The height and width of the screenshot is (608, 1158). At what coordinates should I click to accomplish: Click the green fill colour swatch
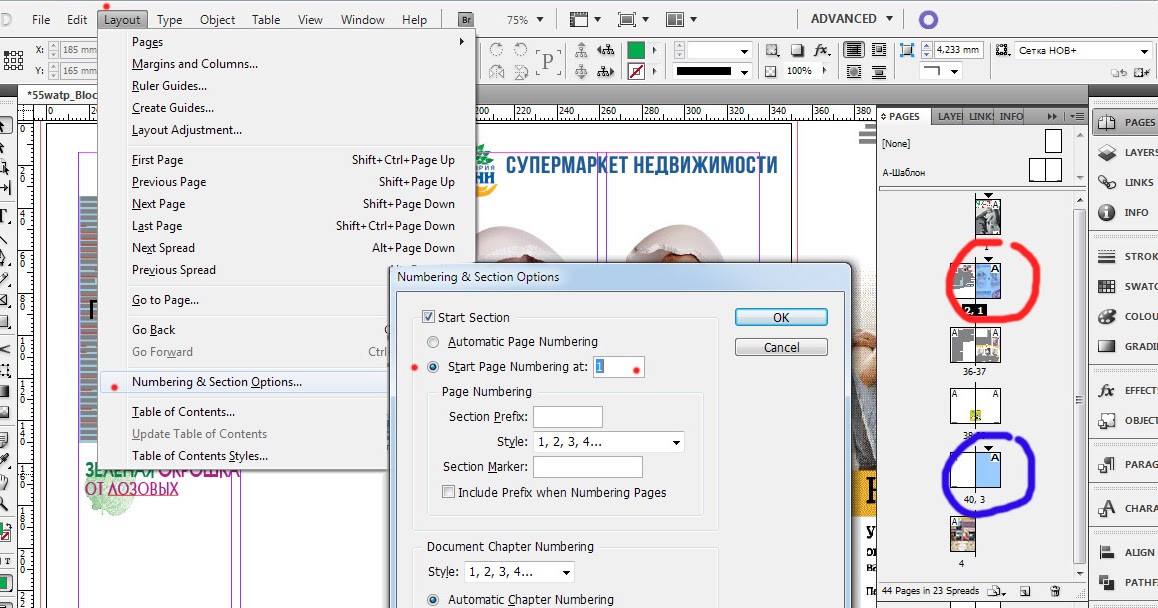pyautogui.click(x=635, y=50)
